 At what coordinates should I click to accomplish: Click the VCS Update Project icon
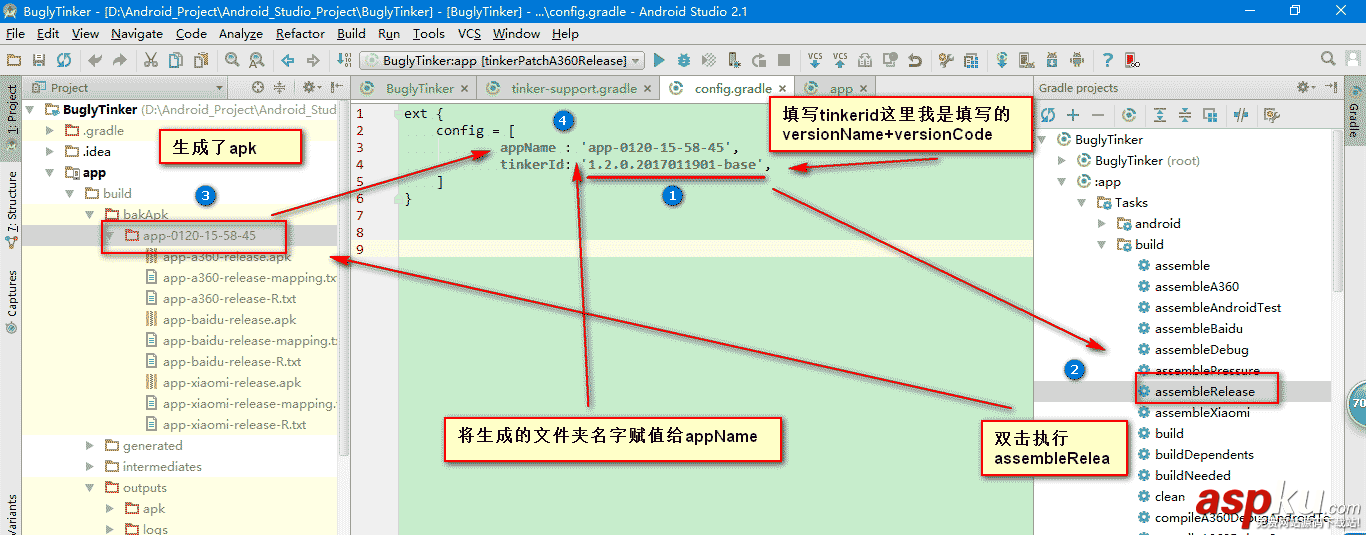click(815, 61)
